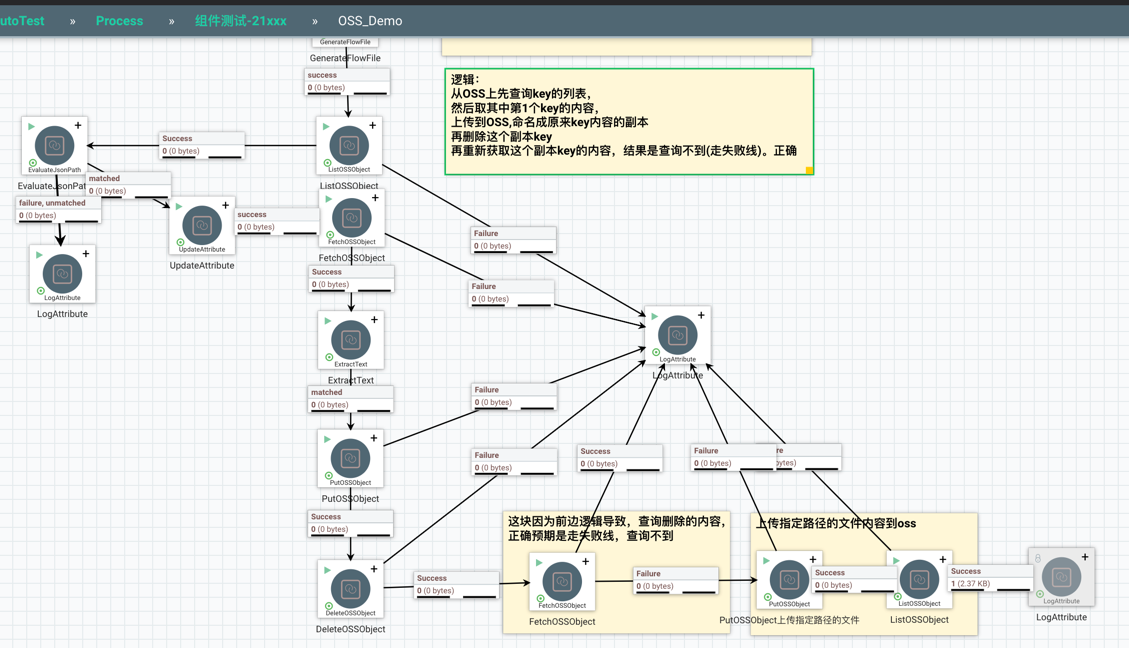Select the greyed-out LogAttribute processor at far right
This screenshot has width=1129, height=648.
[x=1061, y=577]
